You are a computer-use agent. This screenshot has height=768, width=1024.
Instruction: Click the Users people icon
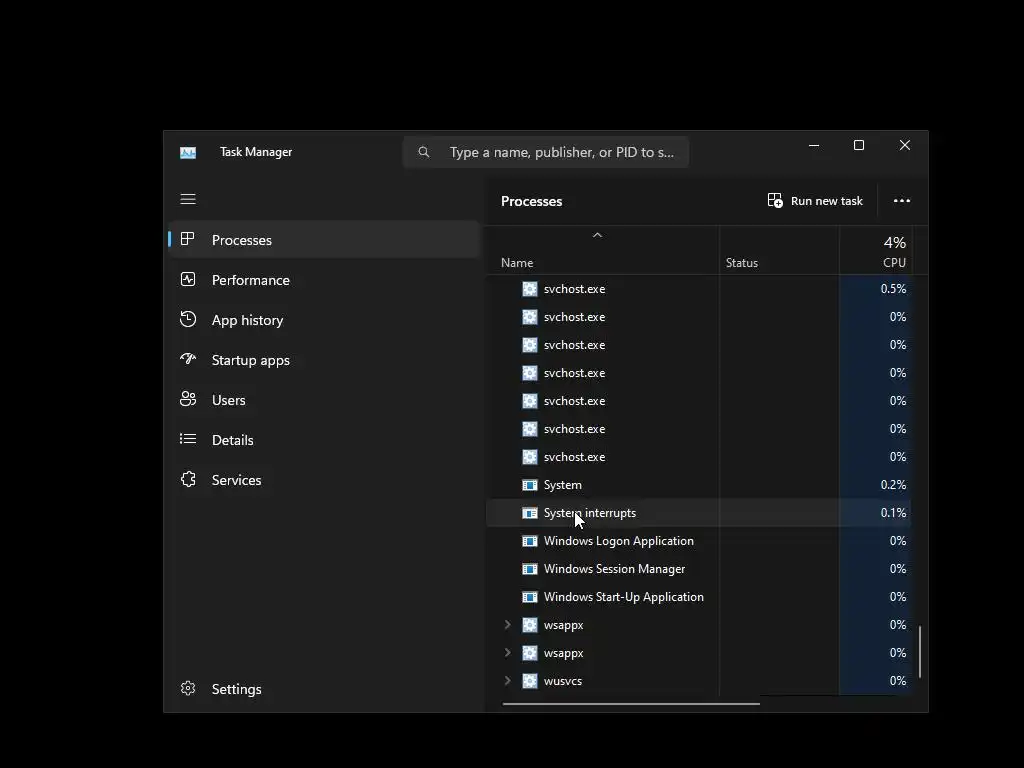point(188,399)
